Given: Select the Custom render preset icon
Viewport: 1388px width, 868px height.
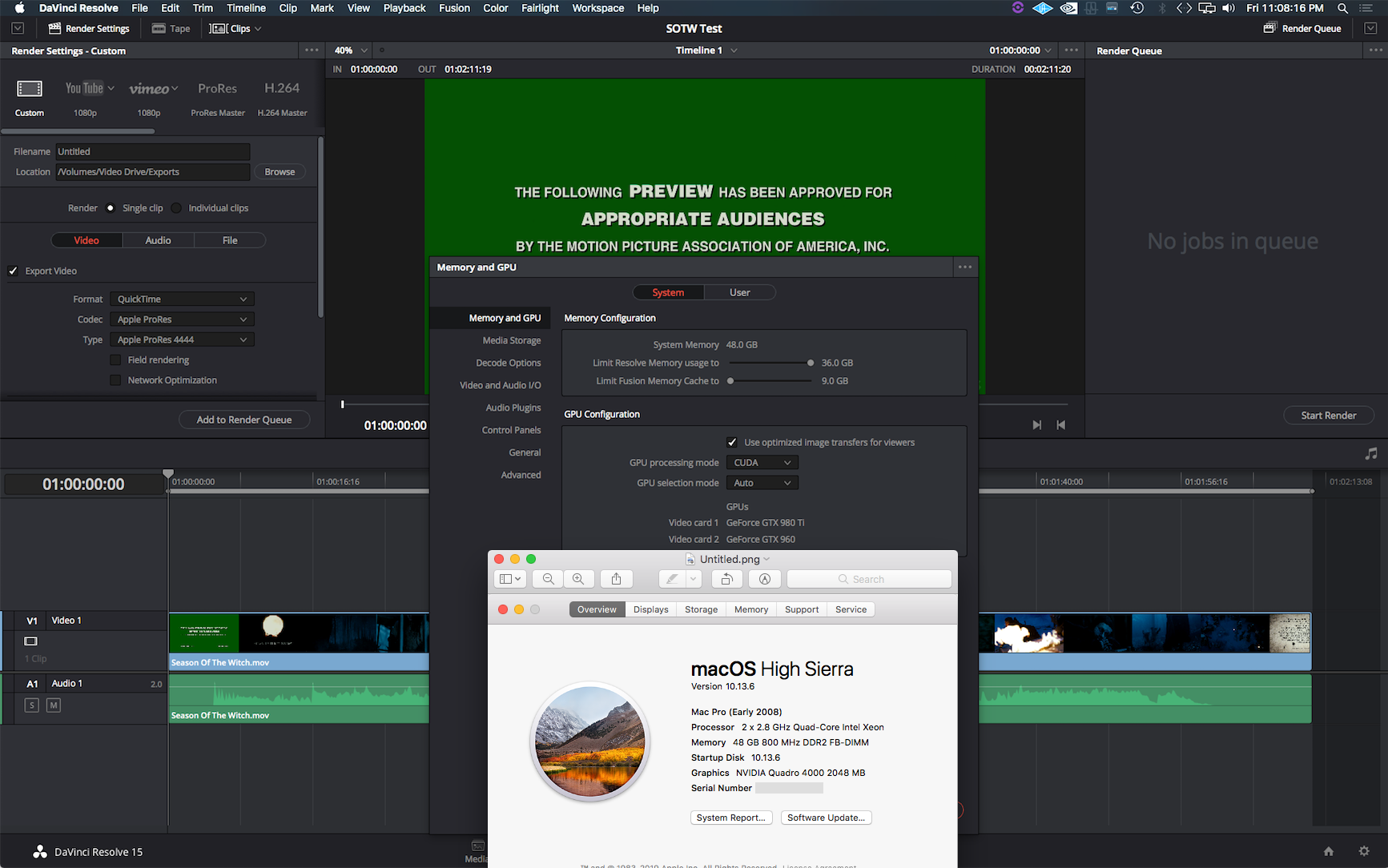Looking at the screenshot, I should coord(30,89).
